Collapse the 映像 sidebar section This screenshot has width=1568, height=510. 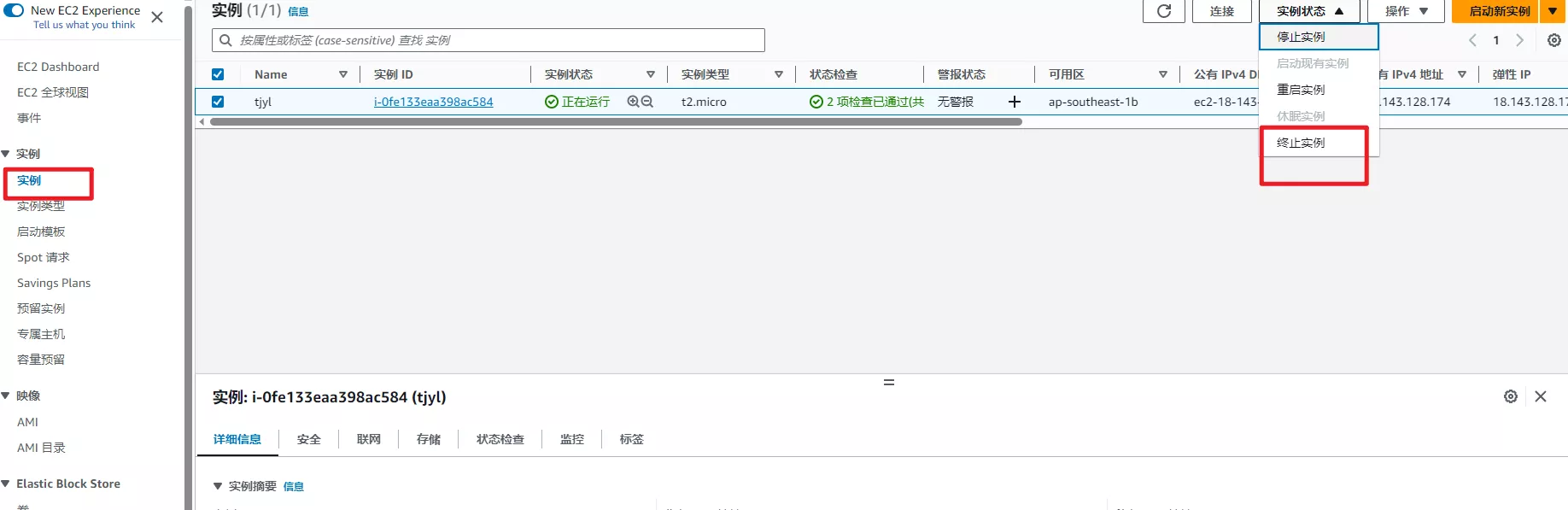click(x=6, y=396)
